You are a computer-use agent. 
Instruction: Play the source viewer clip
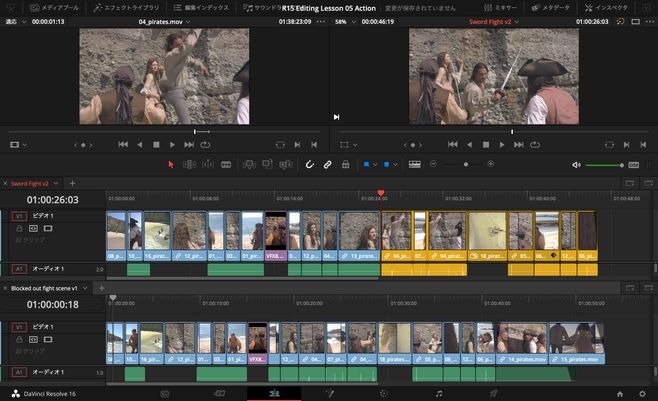(172, 145)
